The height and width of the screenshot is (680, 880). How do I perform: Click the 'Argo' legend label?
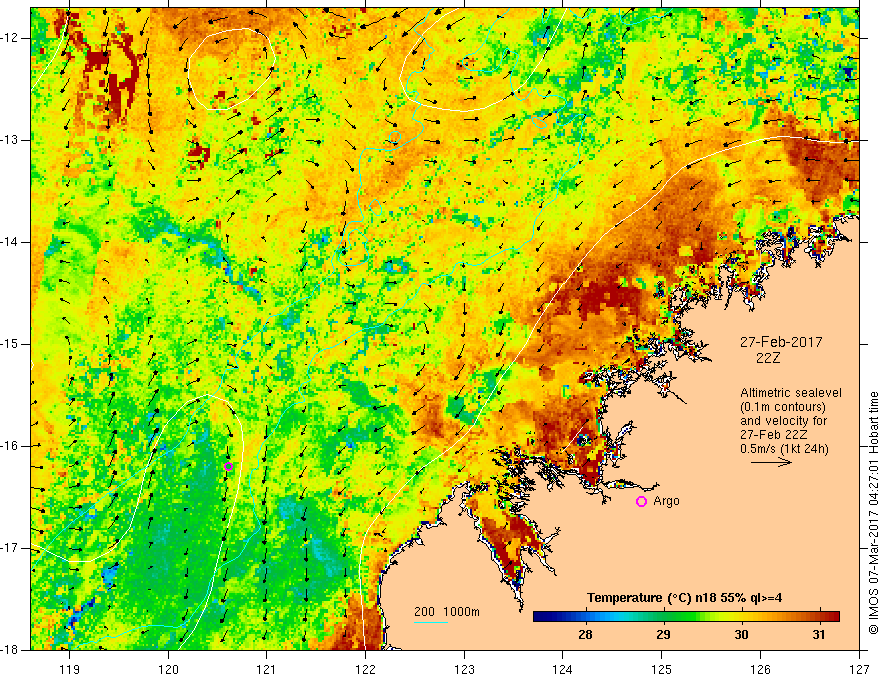(x=666, y=501)
